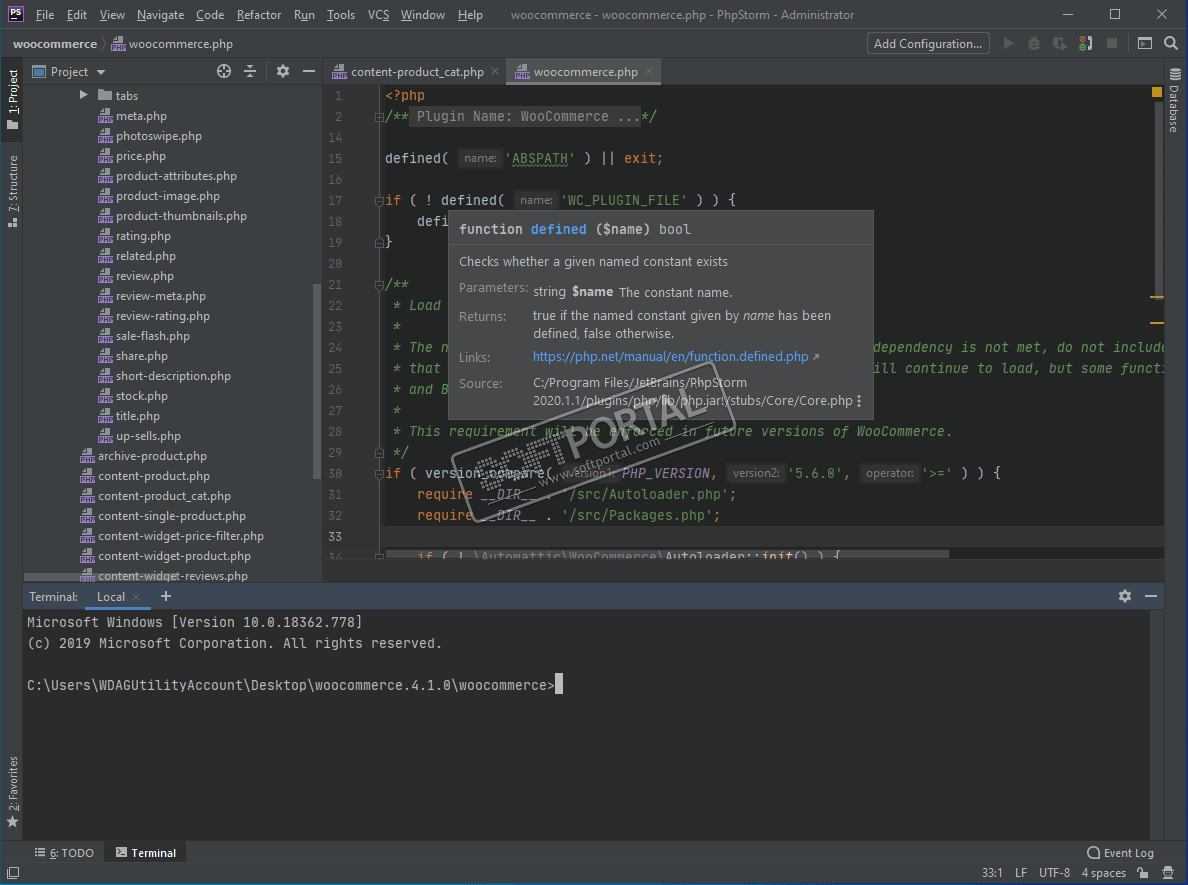Toggle the Favorites tool window stripe button
This screenshot has height=885, width=1188.
point(13,790)
